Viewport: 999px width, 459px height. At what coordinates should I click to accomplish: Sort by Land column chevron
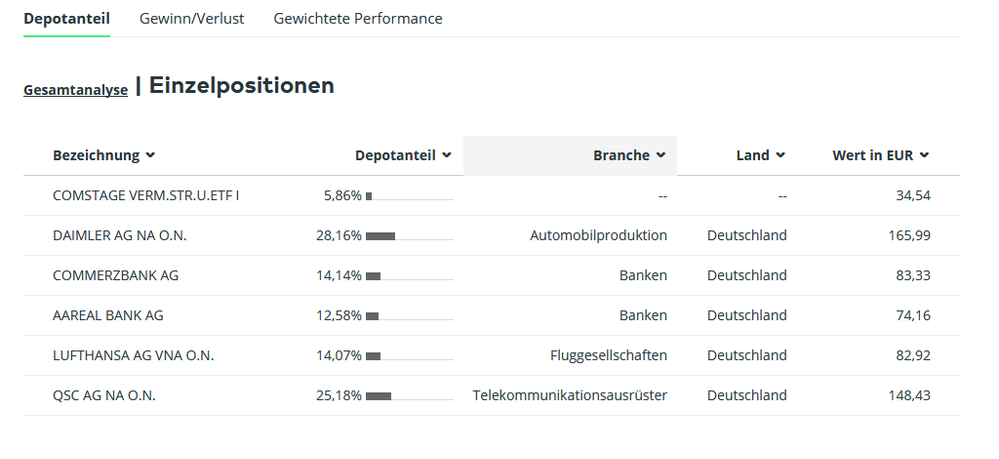pos(780,155)
